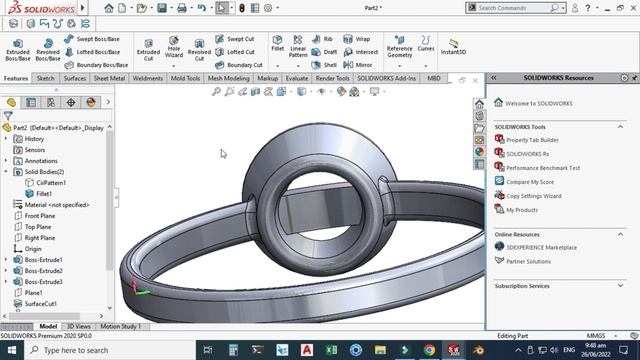Open Chrome from the Windows taskbar
Screen dimensions: 640x360
click(429, 350)
